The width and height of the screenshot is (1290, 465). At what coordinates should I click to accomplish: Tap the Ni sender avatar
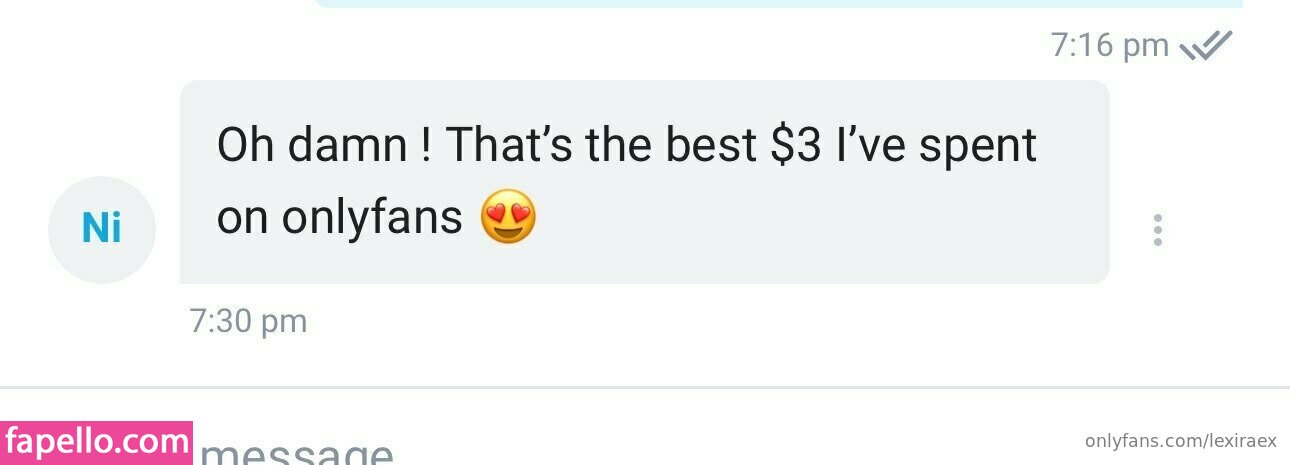[102, 230]
